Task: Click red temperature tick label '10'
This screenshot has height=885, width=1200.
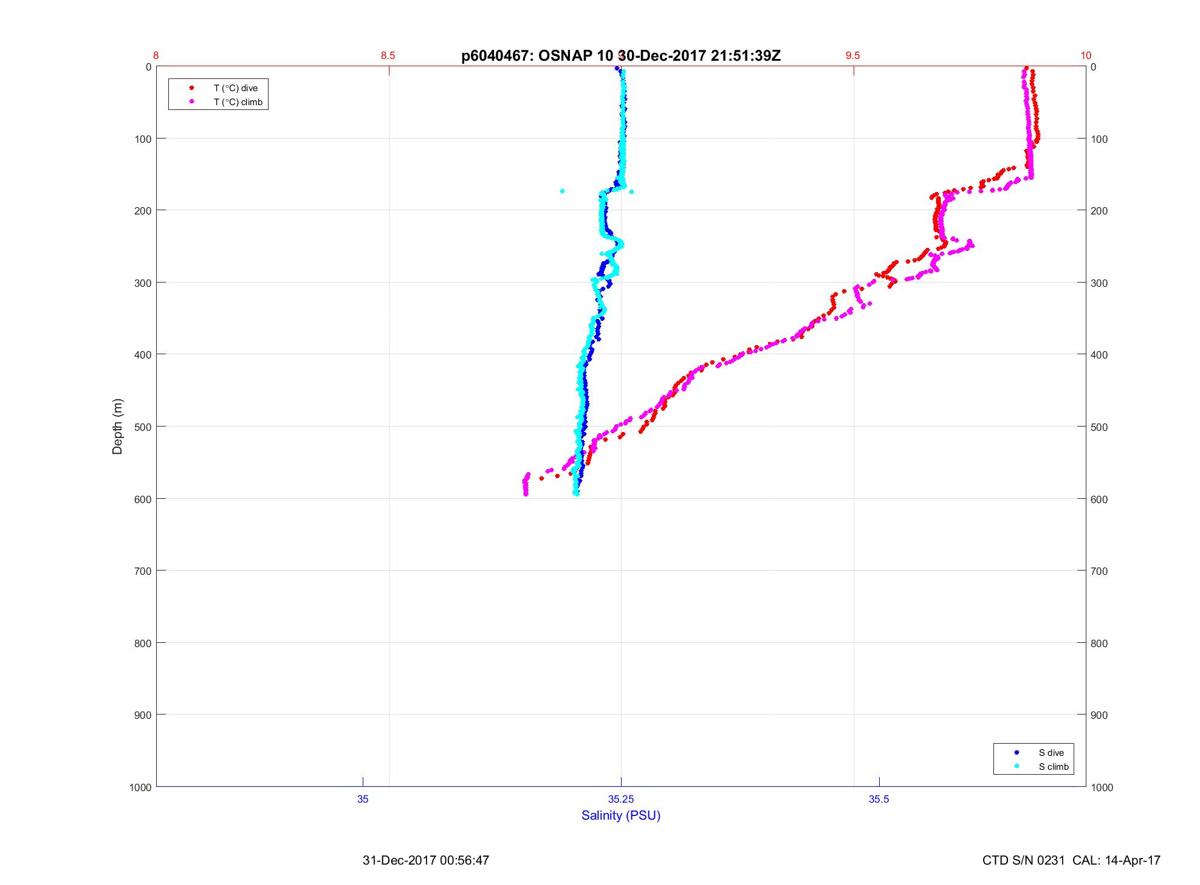Action: click(x=1086, y=55)
